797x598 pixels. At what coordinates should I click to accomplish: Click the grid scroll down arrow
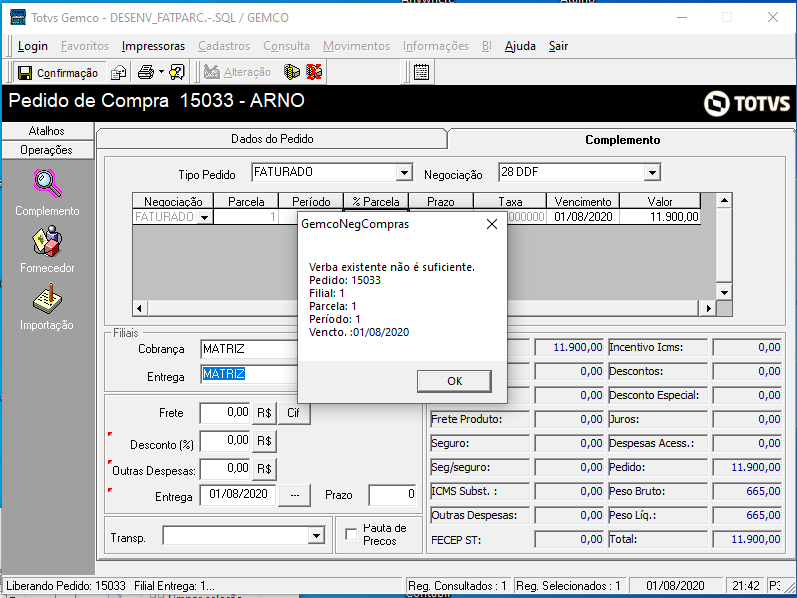point(724,292)
